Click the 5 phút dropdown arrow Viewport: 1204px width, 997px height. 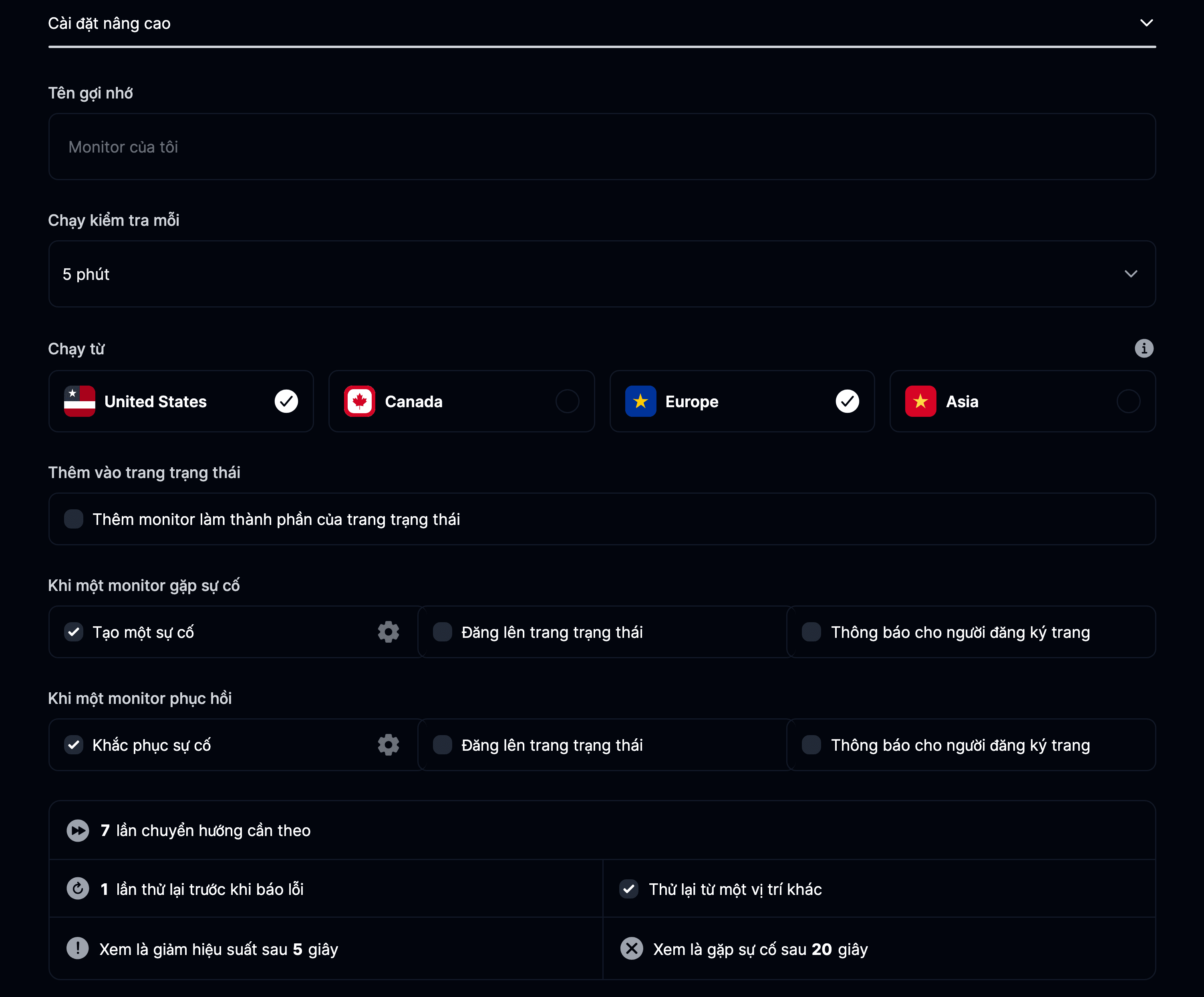click(1131, 274)
